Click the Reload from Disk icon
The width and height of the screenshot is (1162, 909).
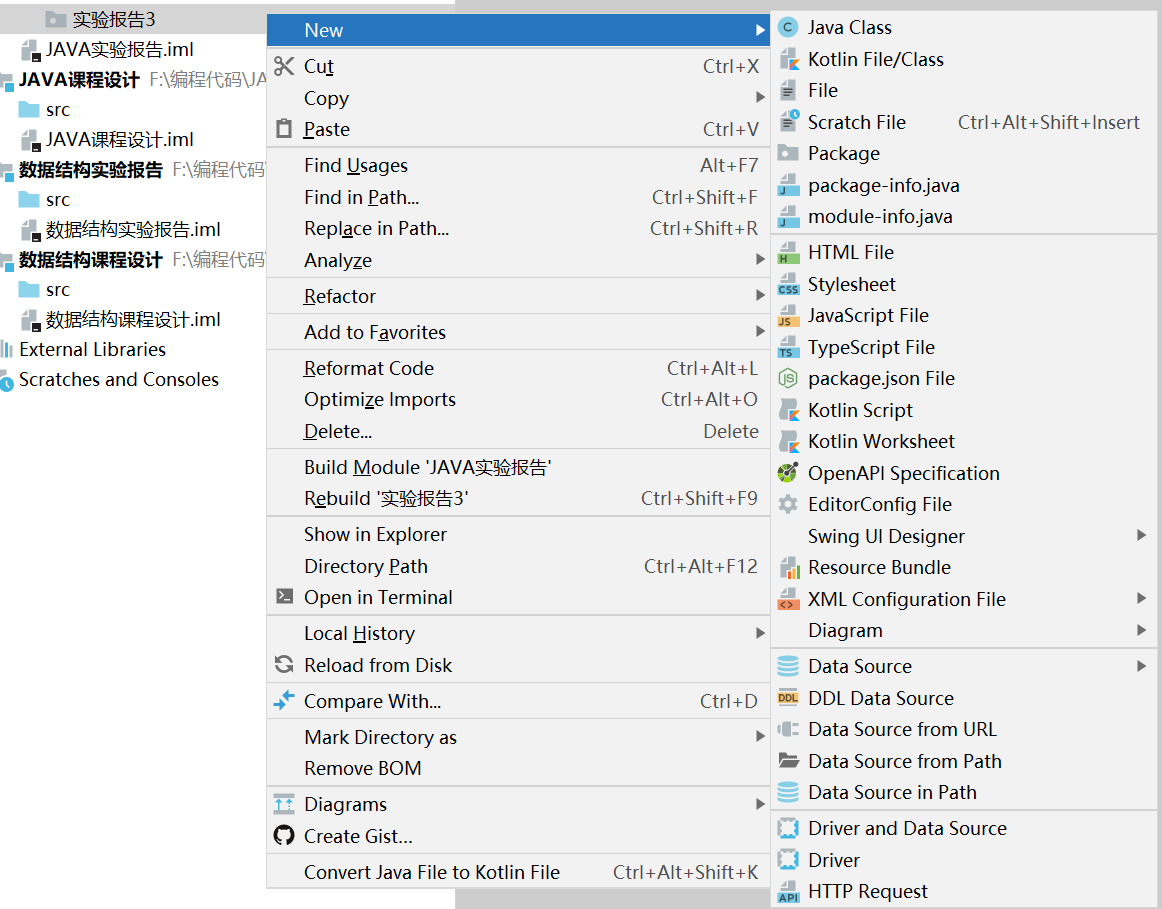(284, 665)
